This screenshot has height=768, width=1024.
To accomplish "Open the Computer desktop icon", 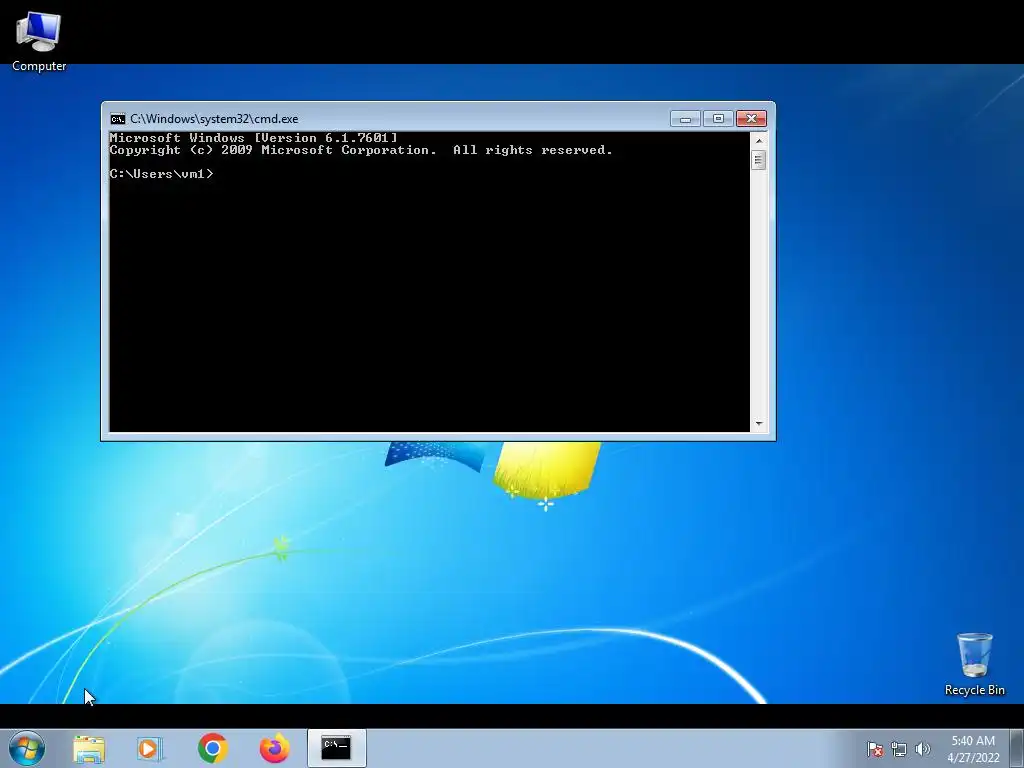I will coord(39,40).
